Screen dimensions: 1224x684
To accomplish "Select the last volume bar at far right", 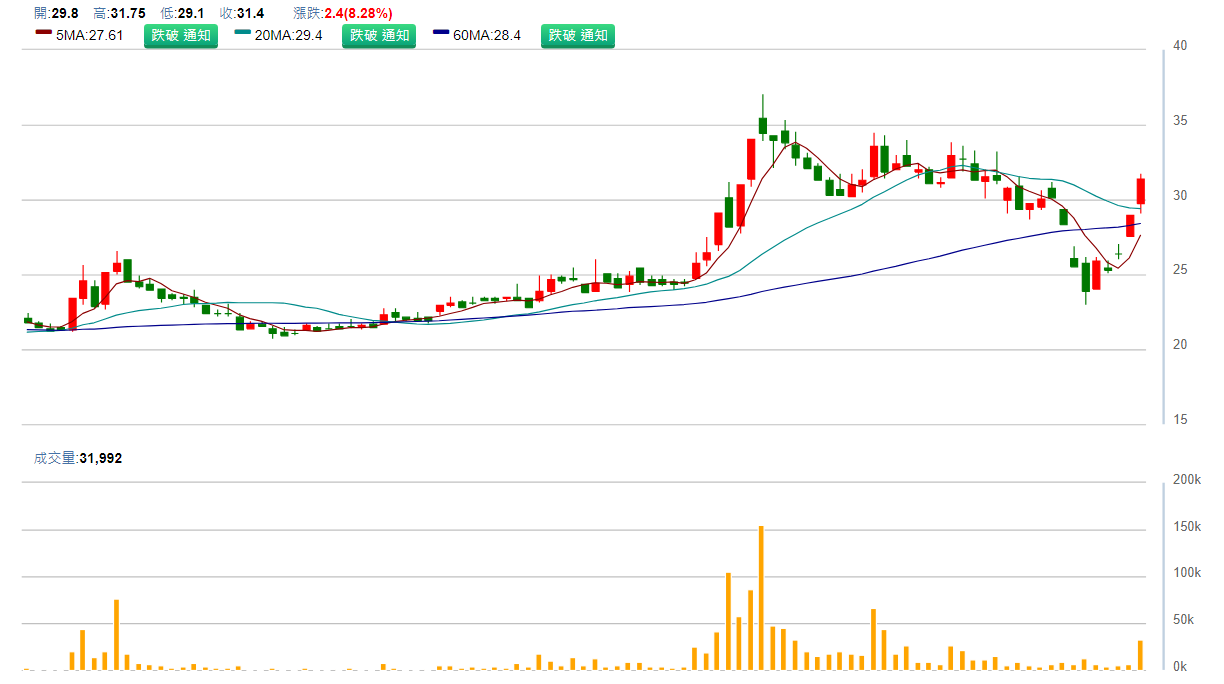I will [x=1140, y=655].
